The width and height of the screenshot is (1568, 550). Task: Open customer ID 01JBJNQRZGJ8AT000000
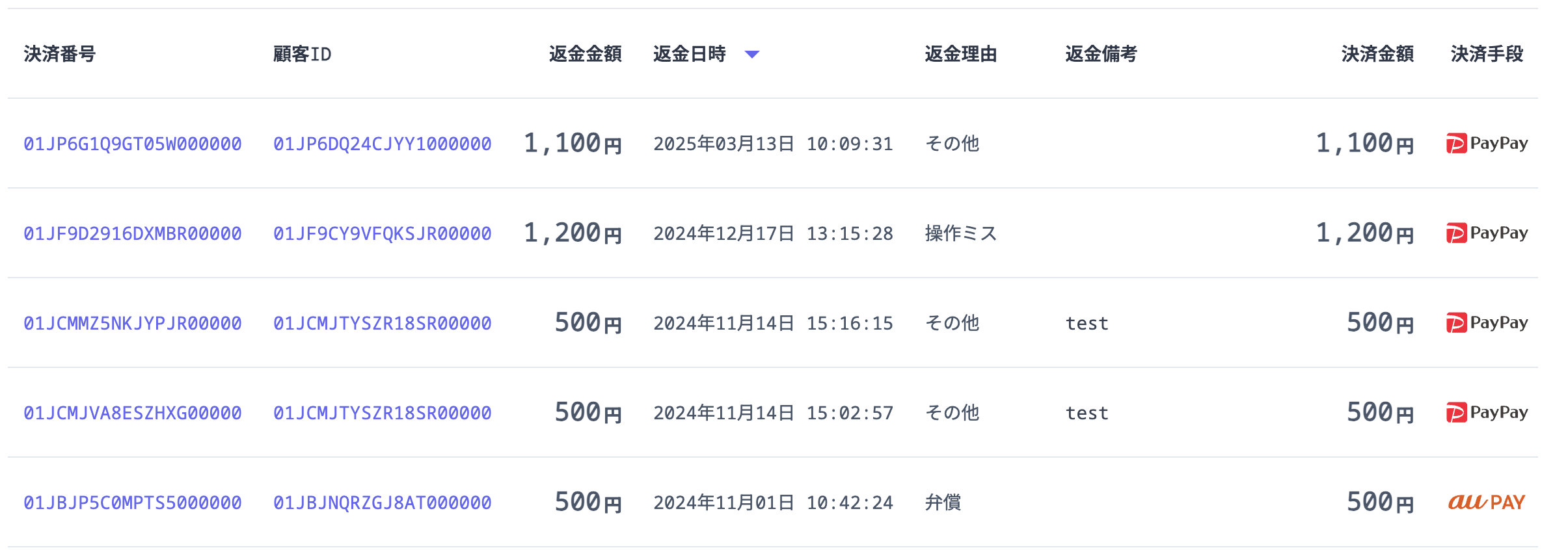coord(383,503)
